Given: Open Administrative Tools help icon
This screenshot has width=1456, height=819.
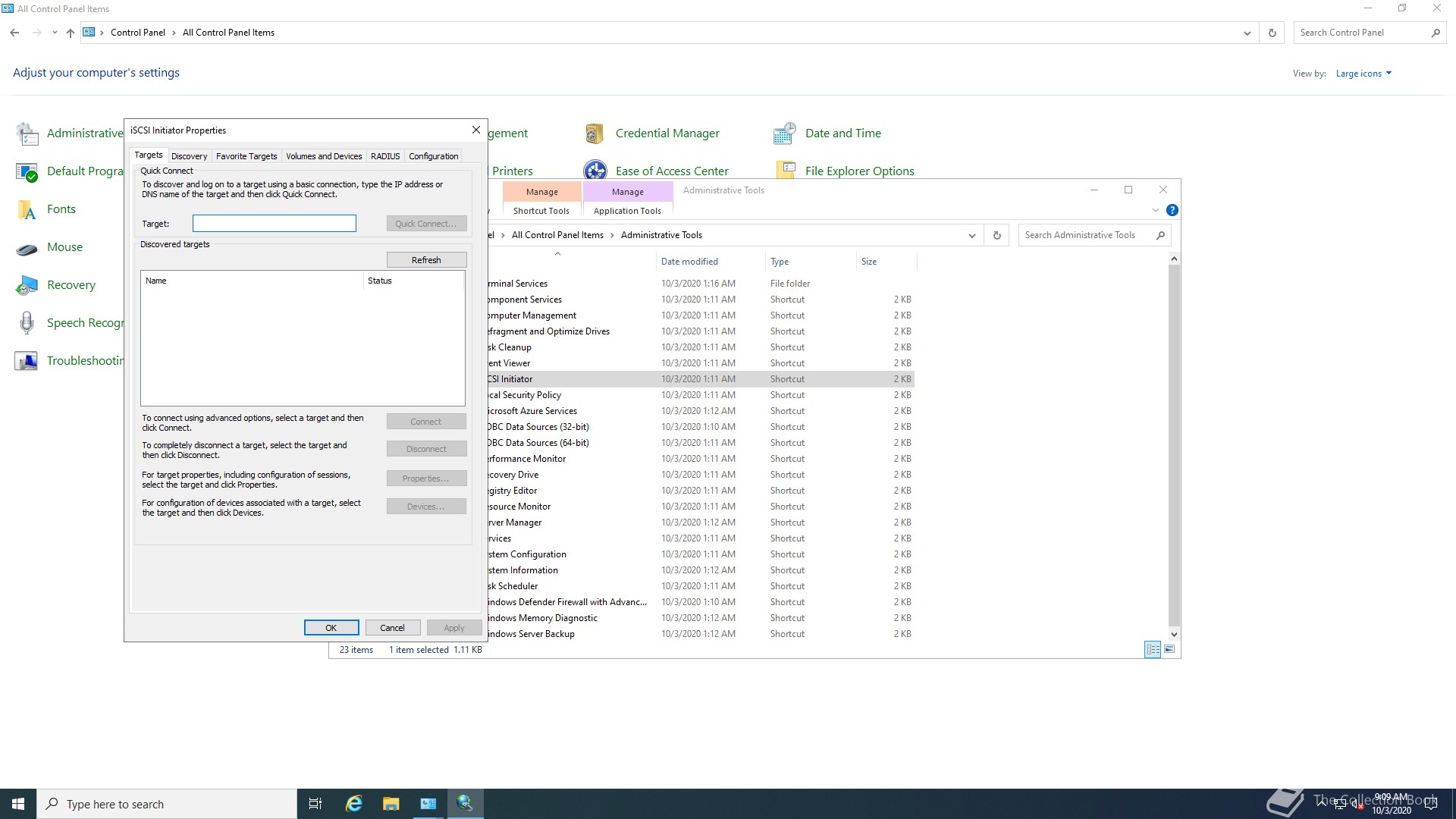Looking at the screenshot, I should click(x=1172, y=210).
